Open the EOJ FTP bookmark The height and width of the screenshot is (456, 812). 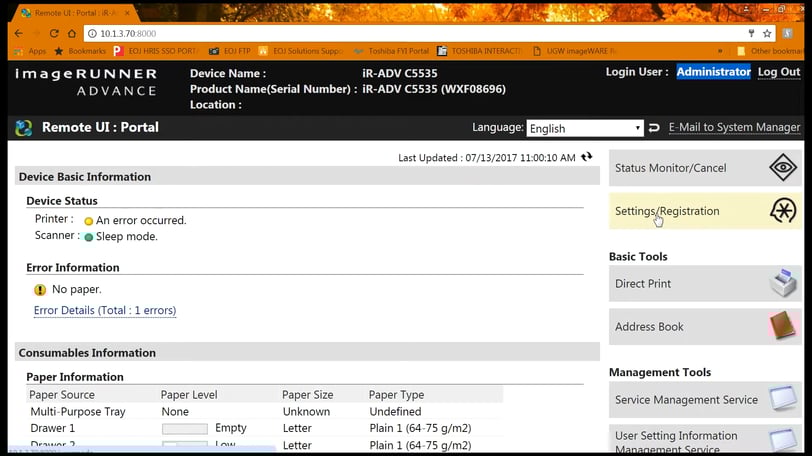(229, 51)
